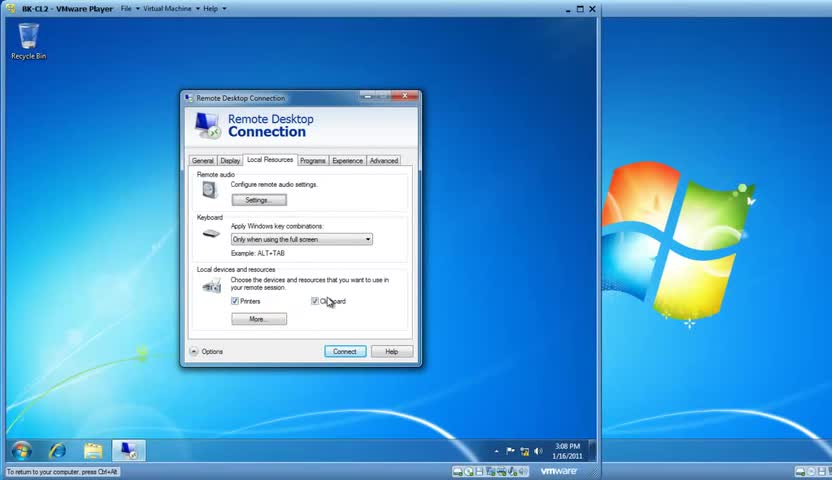Switch to the Experience tab
Image resolution: width=832 pixels, height=480 pixels.
point(348,161)
